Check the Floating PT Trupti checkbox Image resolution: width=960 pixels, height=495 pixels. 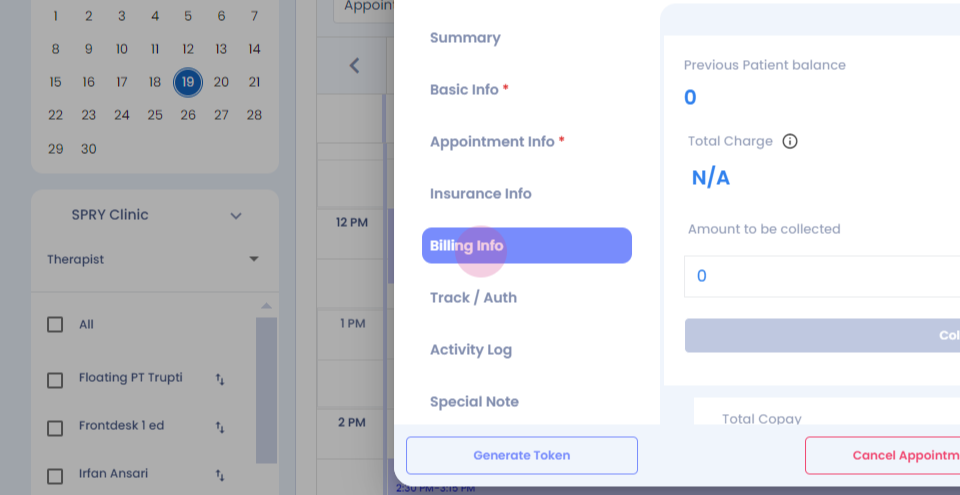55,380
